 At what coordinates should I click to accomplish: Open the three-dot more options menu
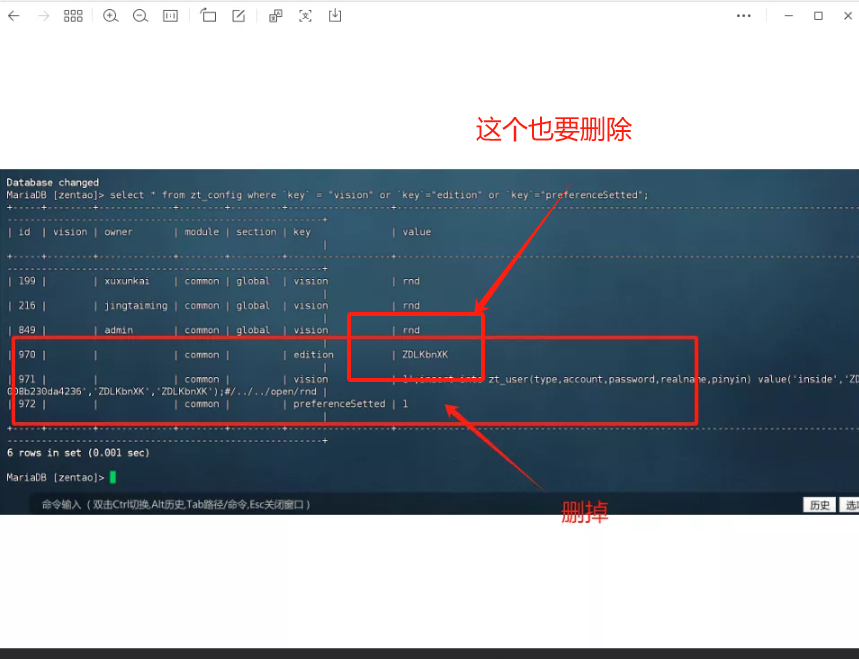743,16
